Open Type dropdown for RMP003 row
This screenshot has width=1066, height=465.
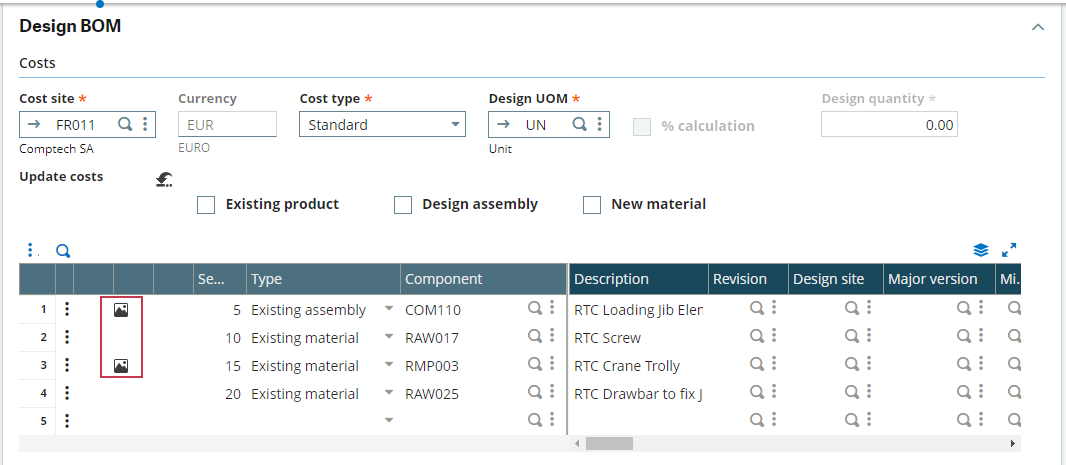389,365
